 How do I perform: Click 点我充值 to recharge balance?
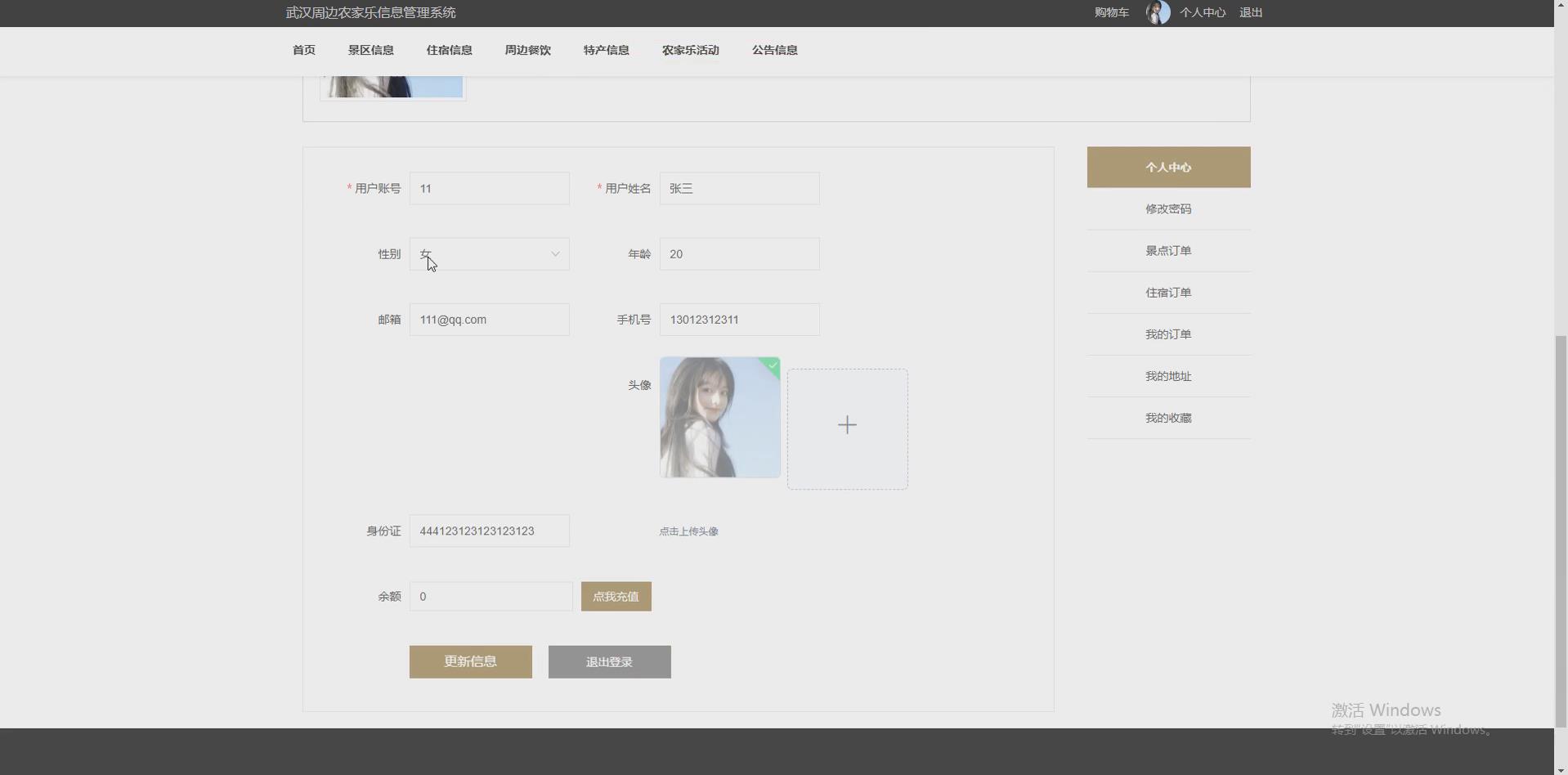tap(615, 596)
